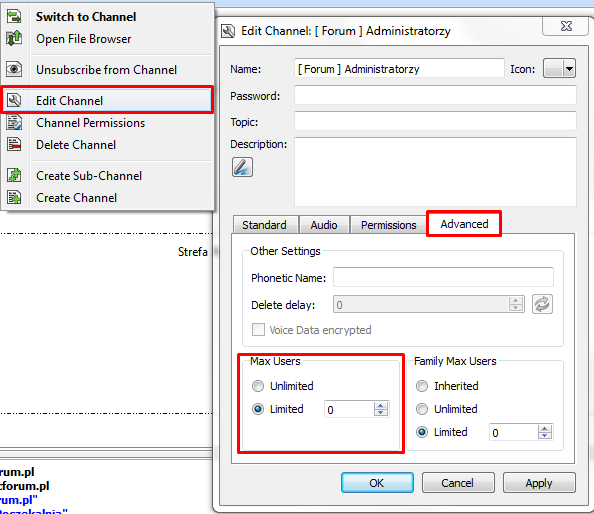Choose Switch to Channel menu entry
Image resolution: width=594 pixels, height=514 pixels.
108,17
